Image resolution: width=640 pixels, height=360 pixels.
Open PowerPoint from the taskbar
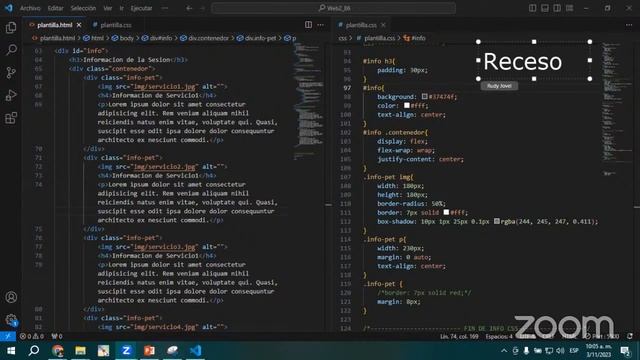pyautogui.click(x=149, y=351)
